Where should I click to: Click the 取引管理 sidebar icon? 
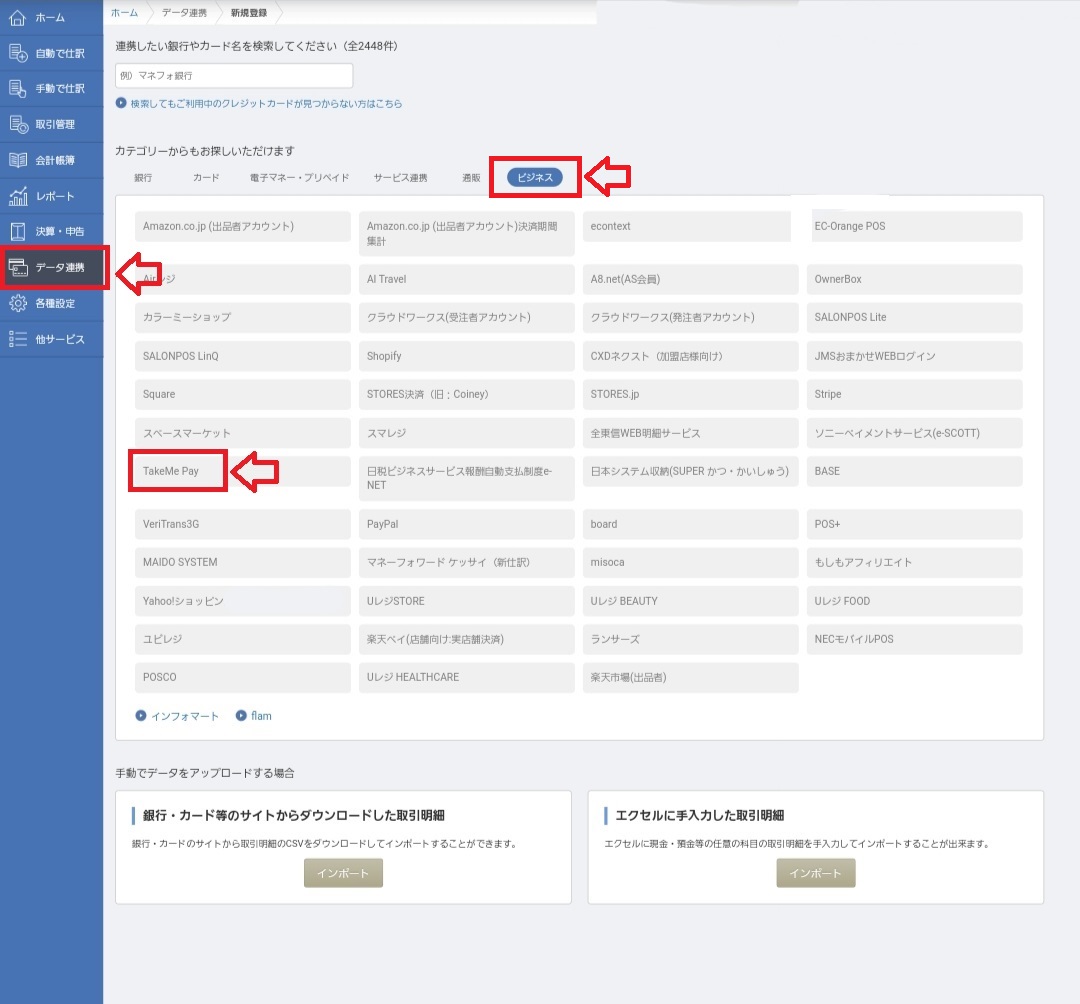pyautogui.click(x=18, y=124)
